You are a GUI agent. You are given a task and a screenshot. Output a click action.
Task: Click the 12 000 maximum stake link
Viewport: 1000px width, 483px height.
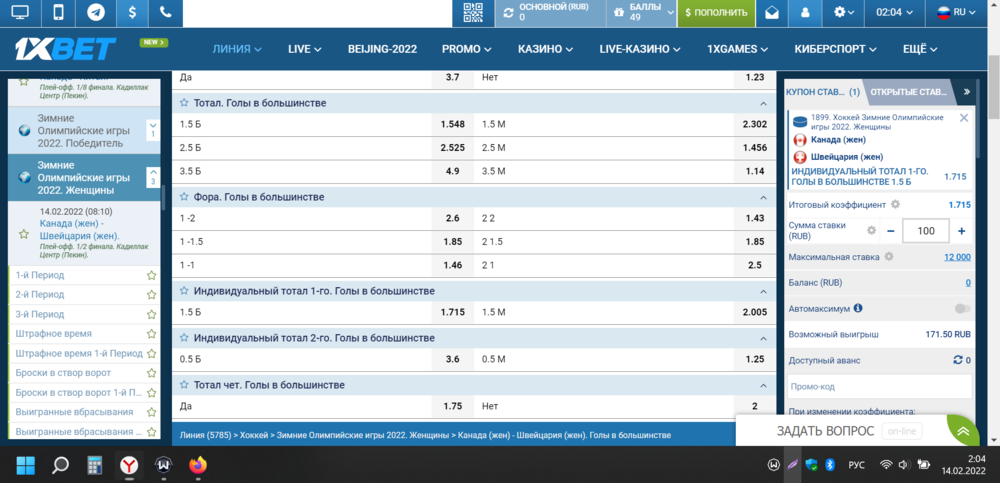[957, 257]
